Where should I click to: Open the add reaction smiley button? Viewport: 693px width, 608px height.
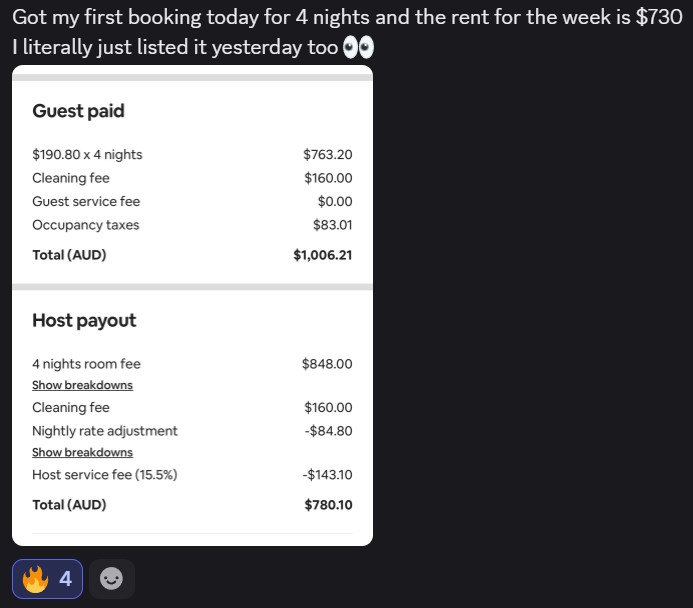[112, 579]
